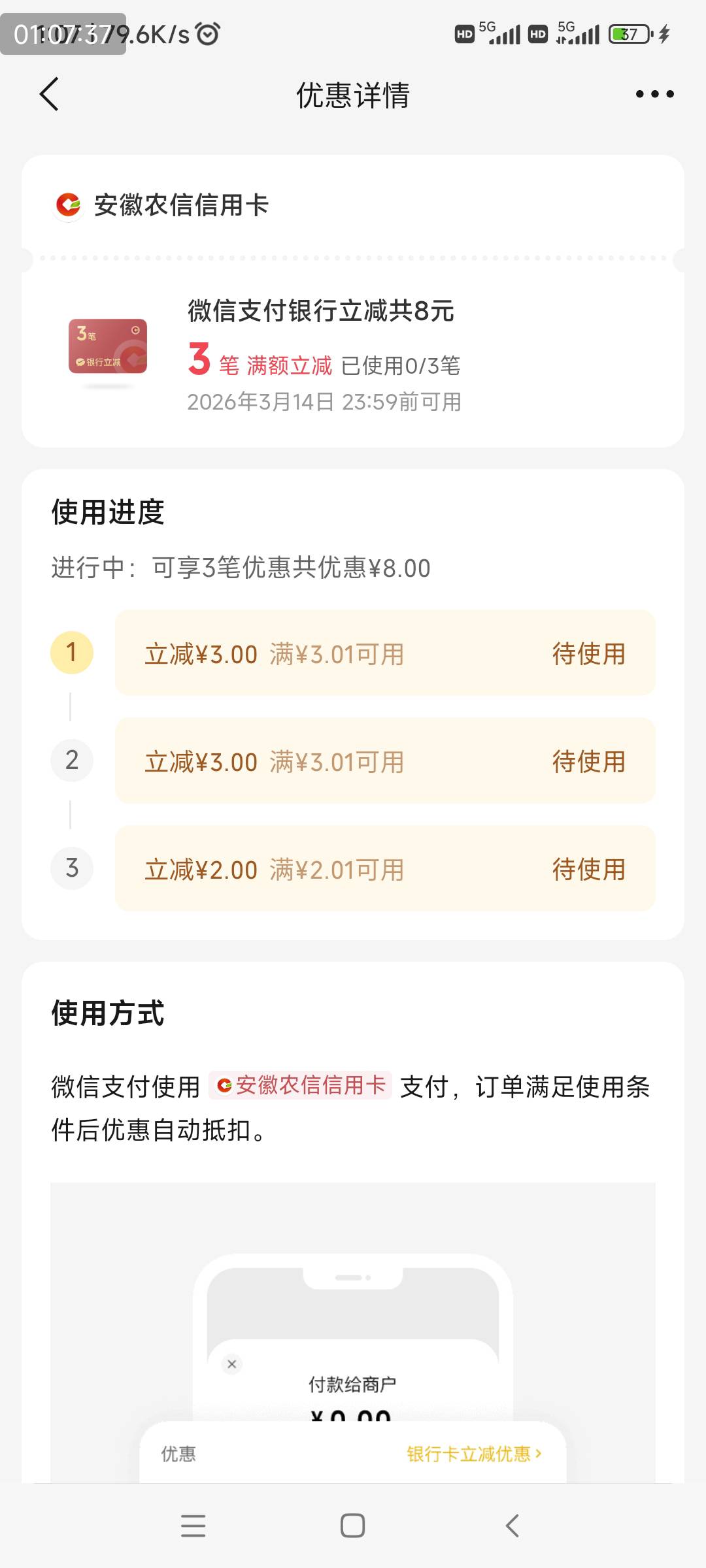Tap the back arrow in header
706x1568 pixels.
point(50,95)
